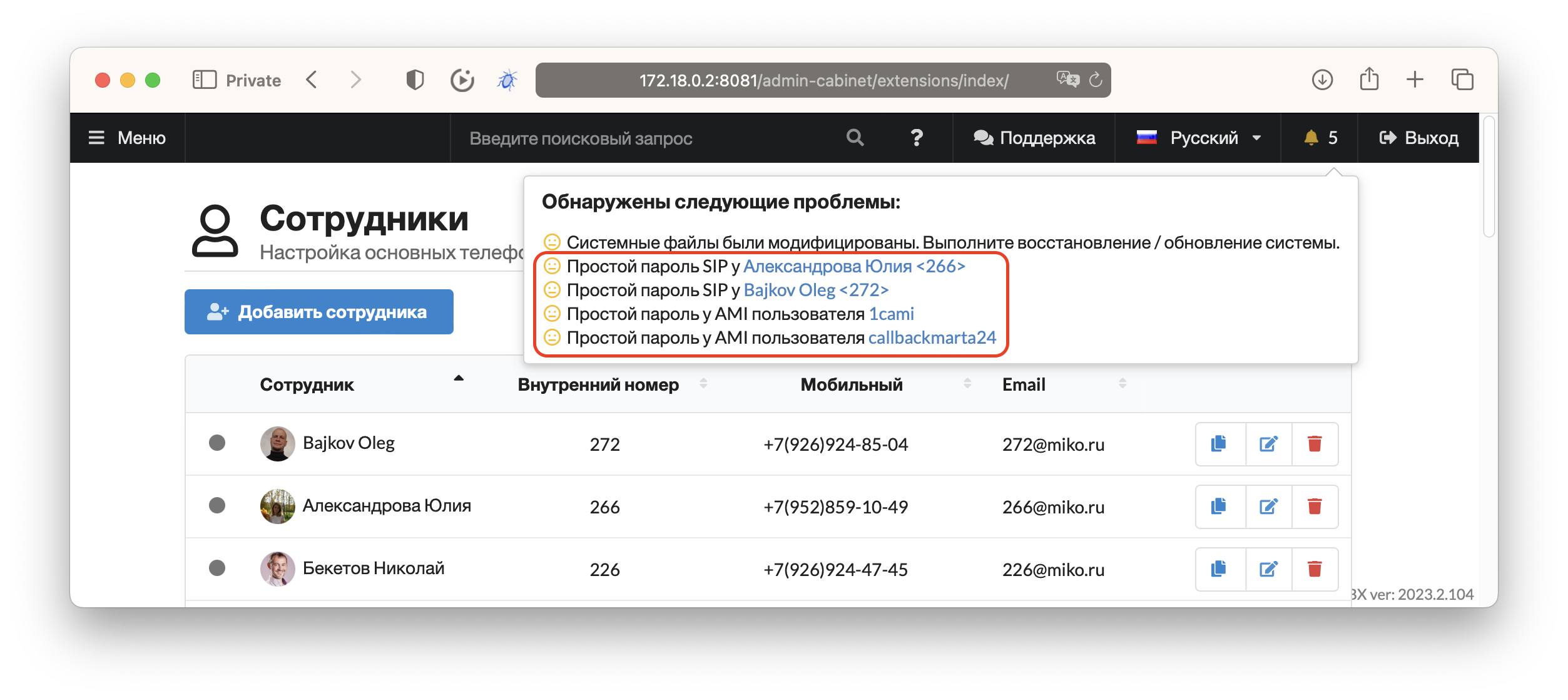The width and height of the screenshot is (1568, 700).
Task: Delete the Bajkov Oleg employee entry
Action: [x=1315, y=444]
